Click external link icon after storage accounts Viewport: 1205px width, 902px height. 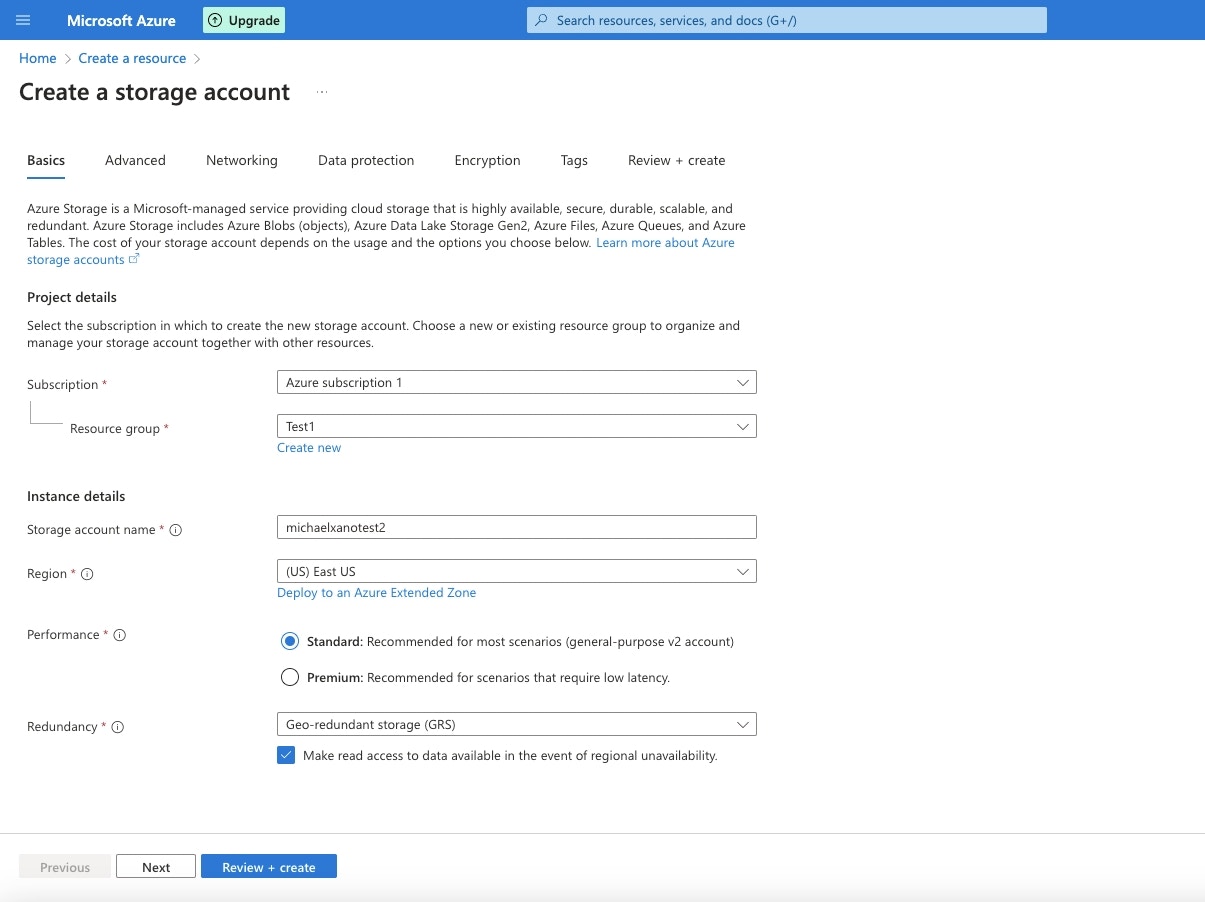point(134,259)
